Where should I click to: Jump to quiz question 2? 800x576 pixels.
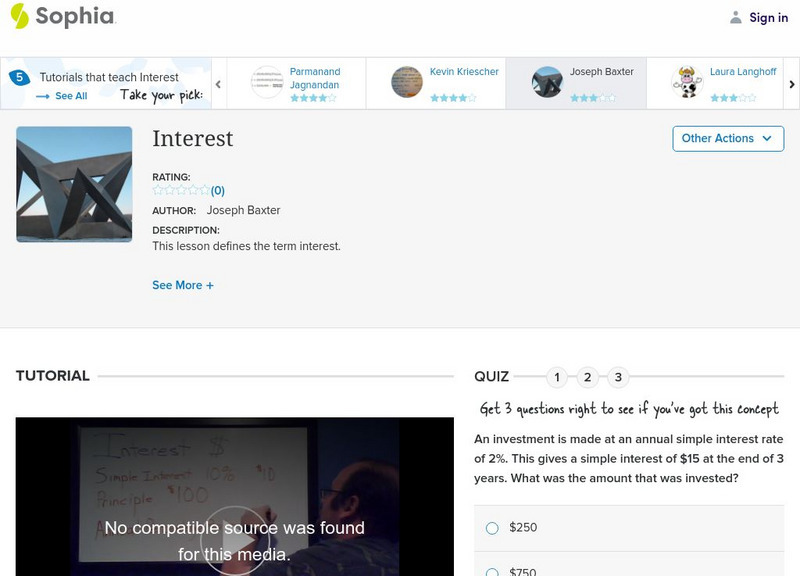(587, 378)
